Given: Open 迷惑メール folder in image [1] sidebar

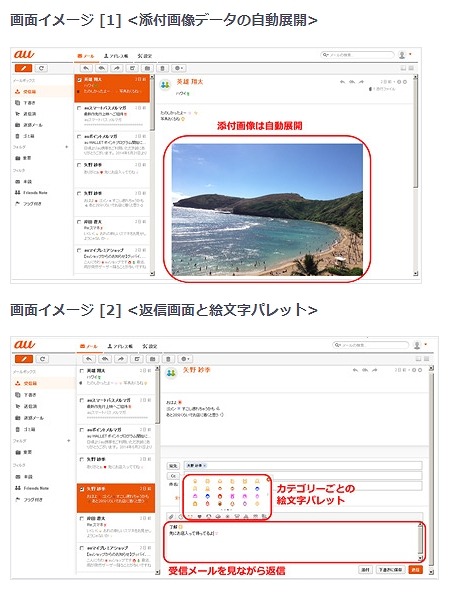Looking at the screenshot, I should tap(29, 125).
